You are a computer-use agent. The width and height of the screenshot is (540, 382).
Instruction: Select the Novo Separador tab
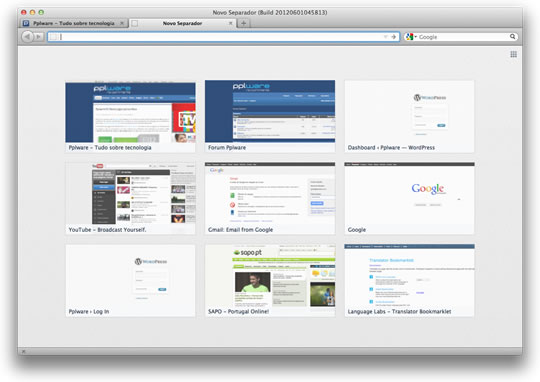(x=183, y=23)
